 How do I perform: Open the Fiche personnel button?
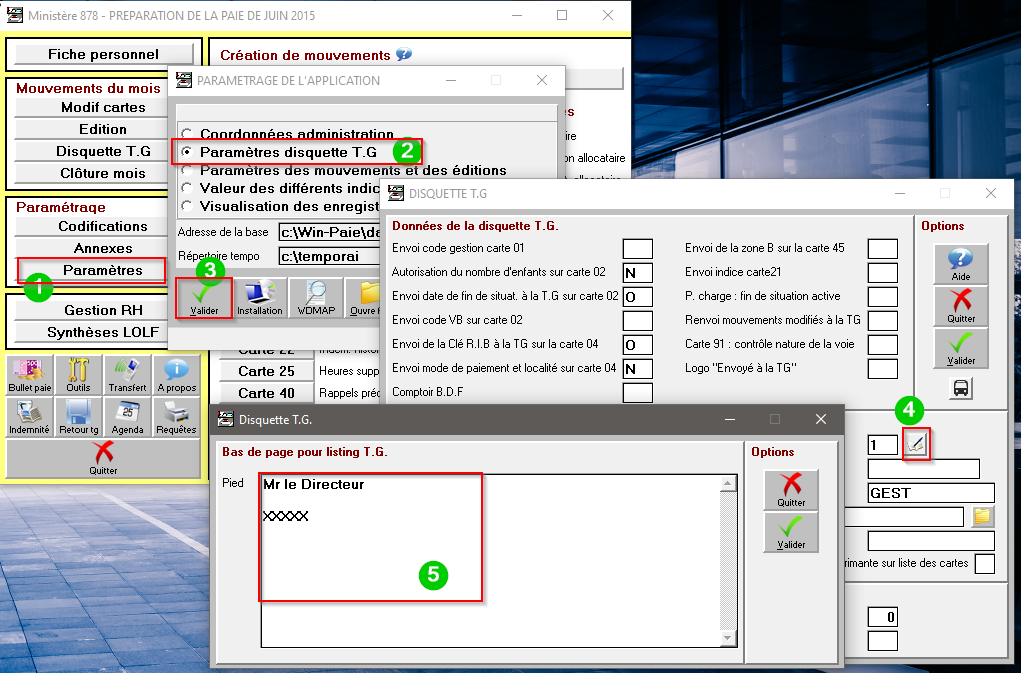[x=103, y=54]
